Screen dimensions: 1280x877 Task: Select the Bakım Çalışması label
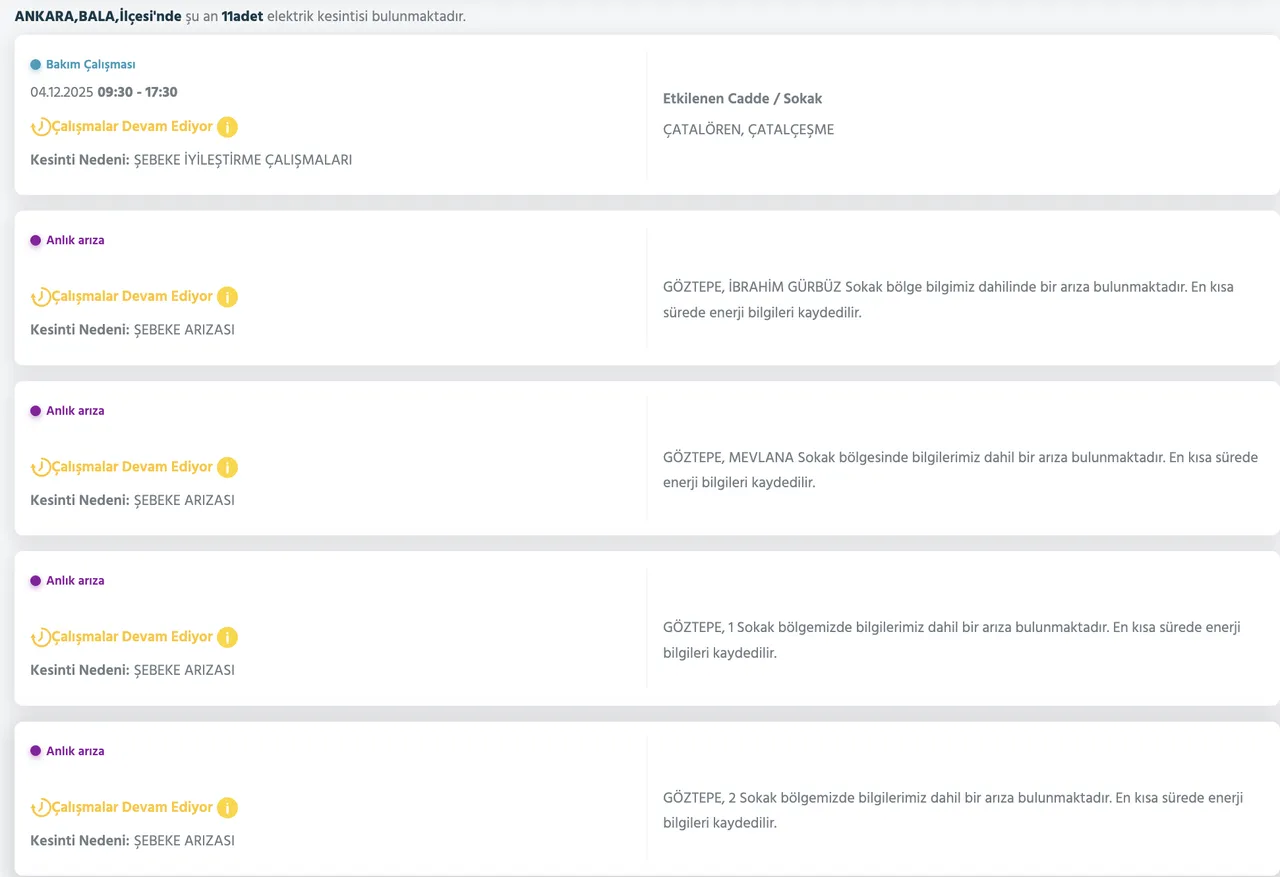90,65
